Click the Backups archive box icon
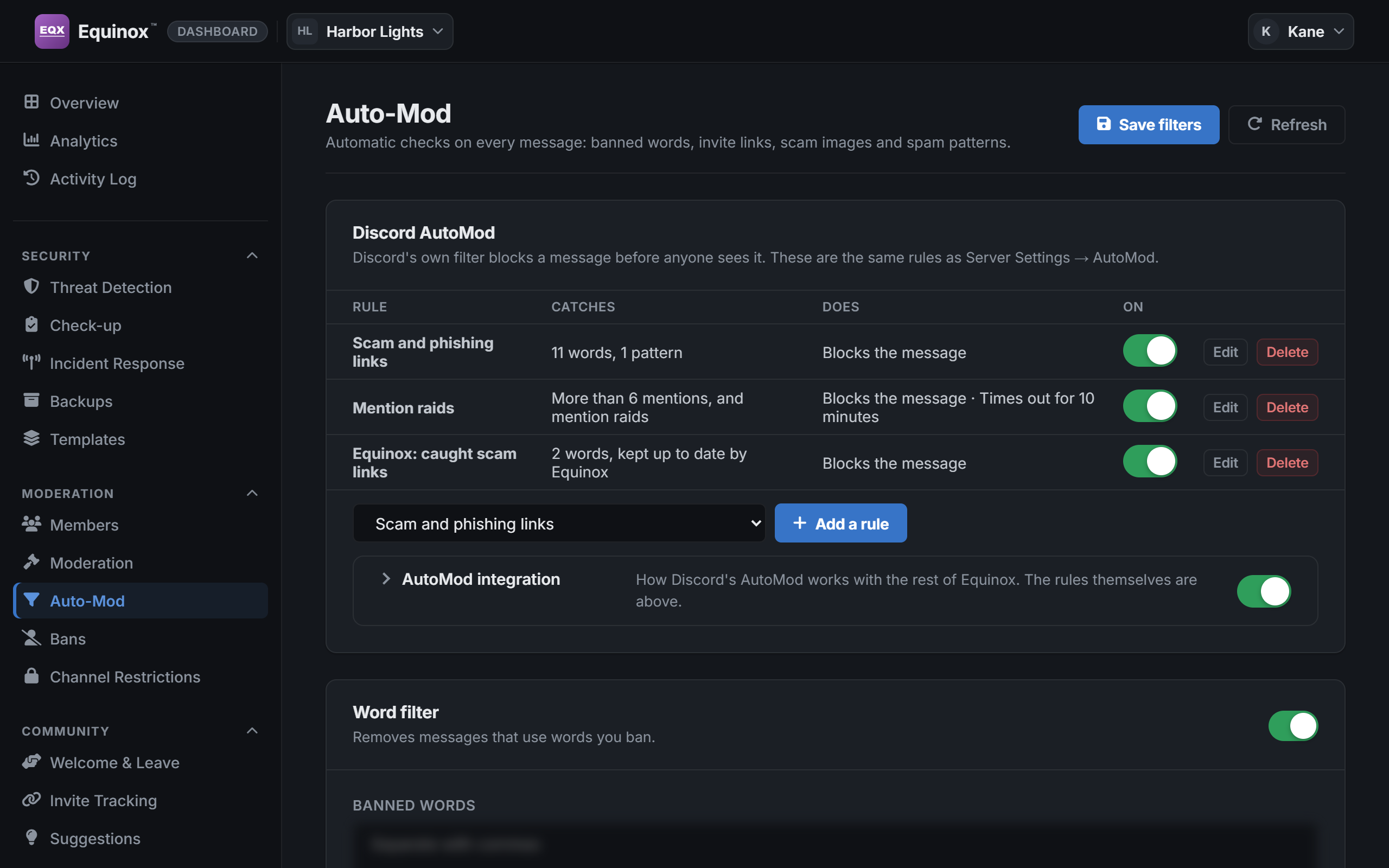1389x868 pixels. point(31,400)
